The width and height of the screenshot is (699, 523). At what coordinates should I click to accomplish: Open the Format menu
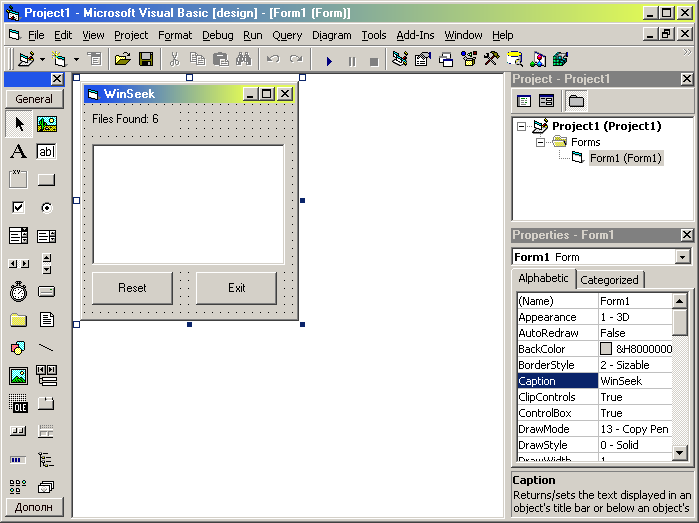pyautogui.click(x=175, y=35)
